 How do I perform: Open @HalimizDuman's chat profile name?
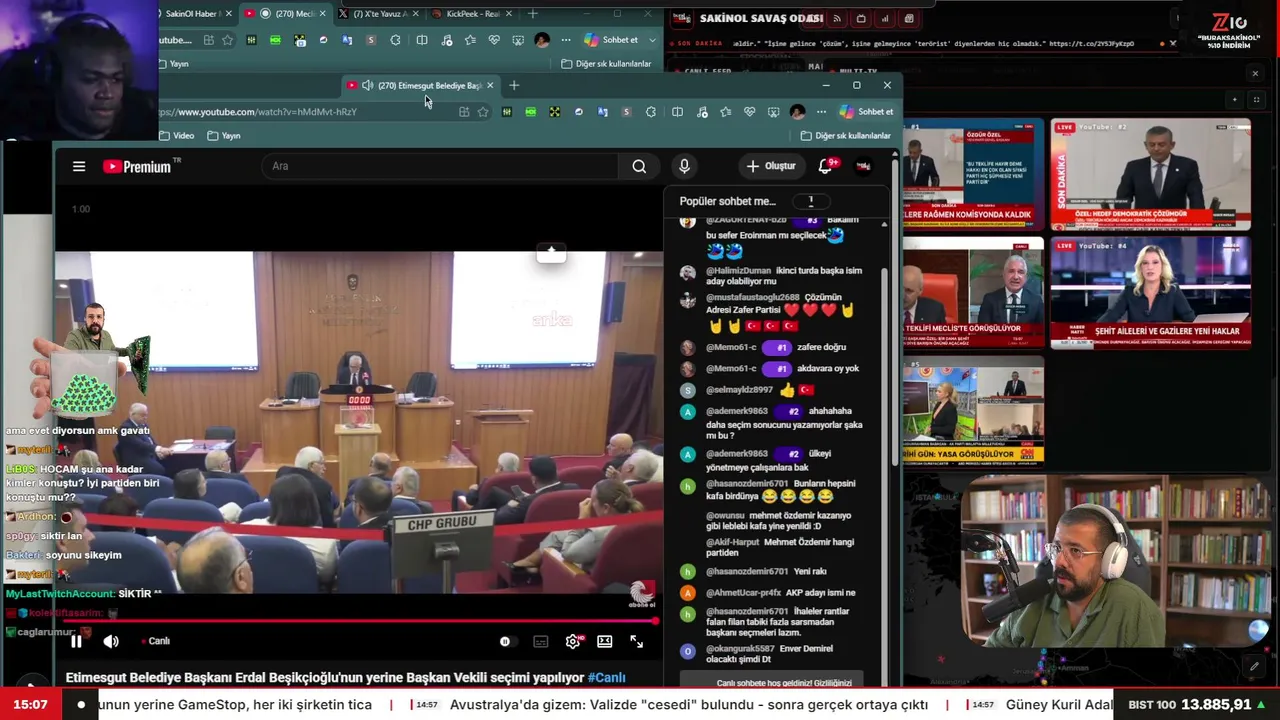(x=738, y=270)
